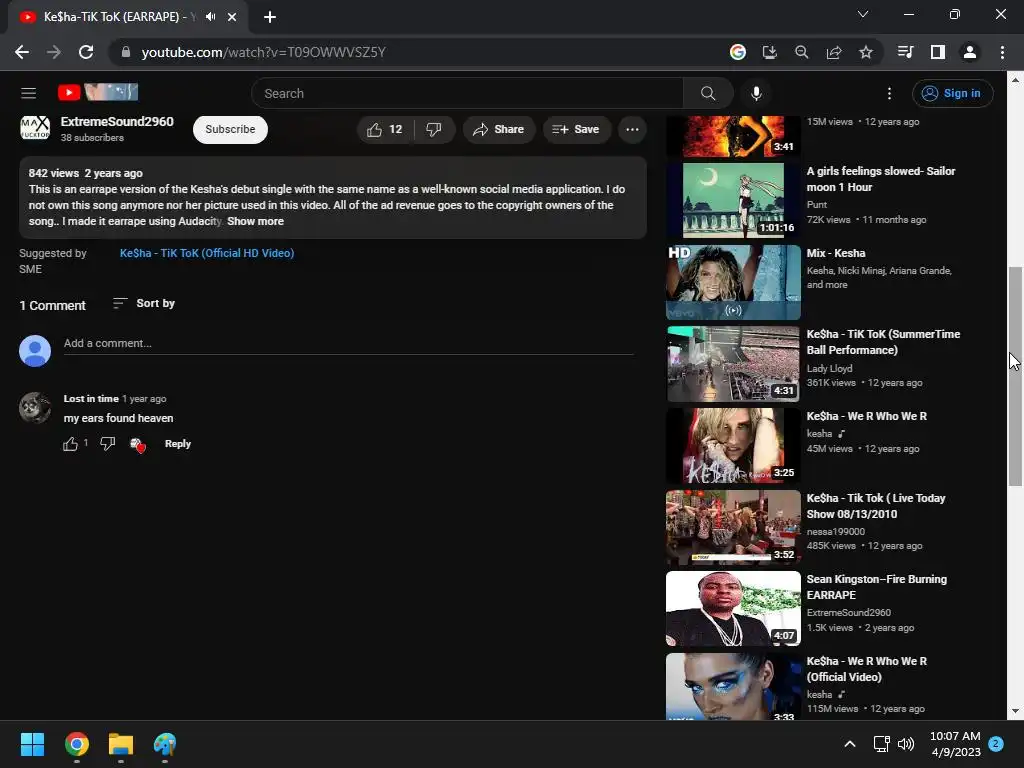Start voice search with microphone icon
The height and width of the screenshot is (768, 1024).
coord(756,93)
